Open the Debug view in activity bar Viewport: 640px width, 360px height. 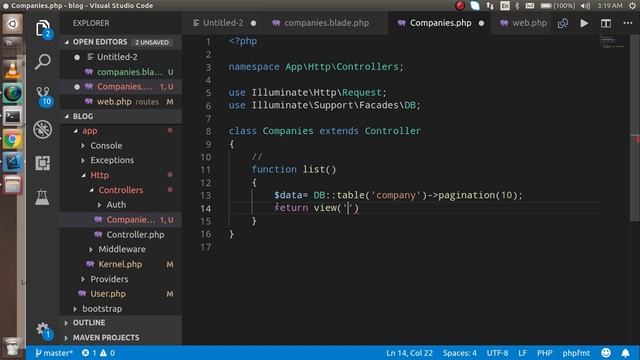[42, 130]
